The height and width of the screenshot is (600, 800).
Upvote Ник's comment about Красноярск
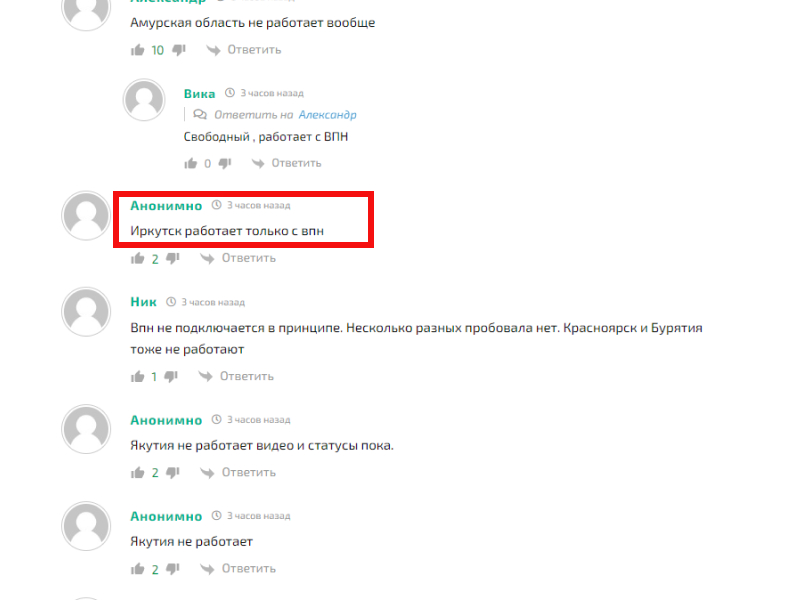(138, 377)
